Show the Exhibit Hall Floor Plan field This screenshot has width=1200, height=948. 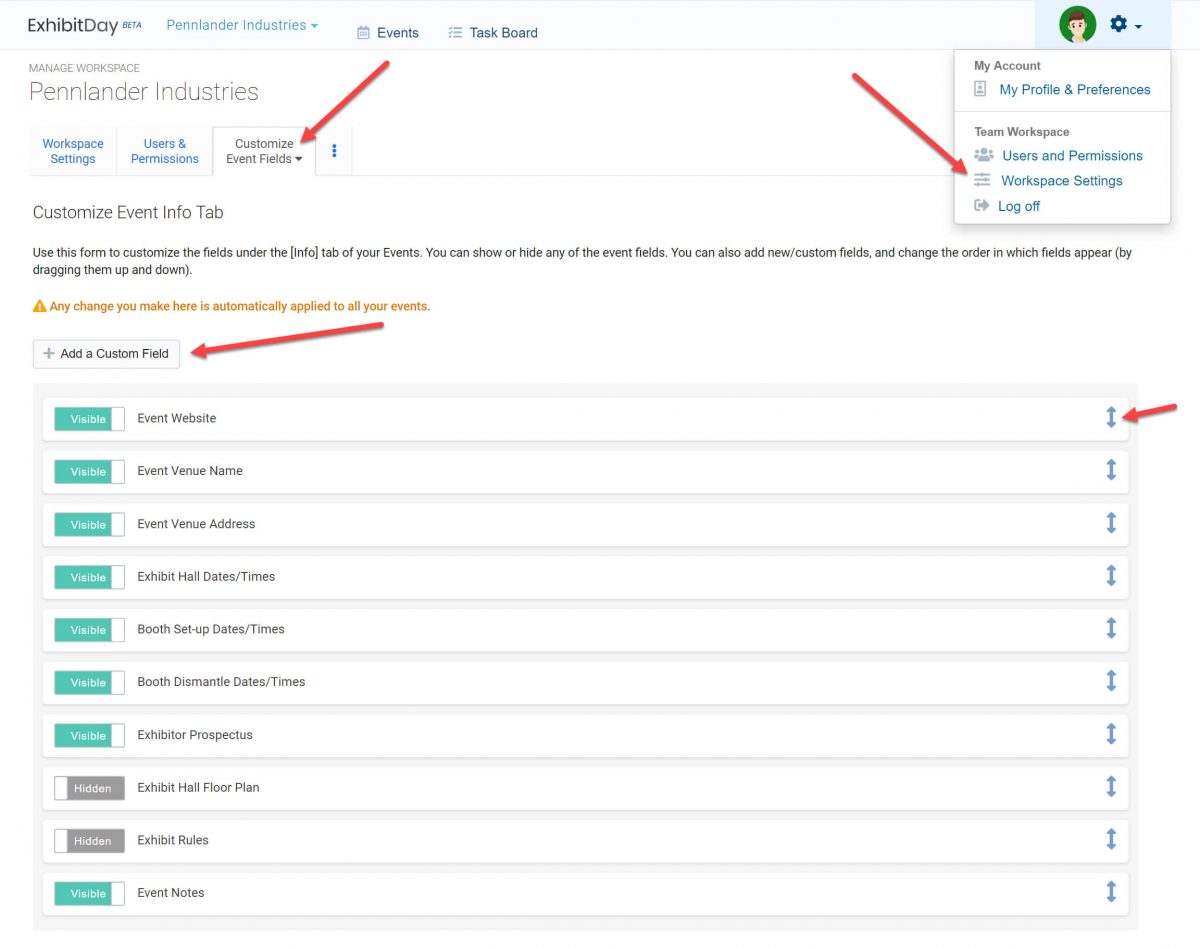tap(89, 788)
